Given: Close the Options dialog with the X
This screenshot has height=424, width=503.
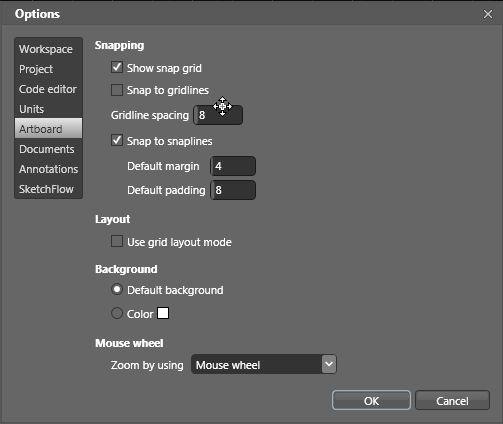Looking at the screenshot, I should coord(488,14).
